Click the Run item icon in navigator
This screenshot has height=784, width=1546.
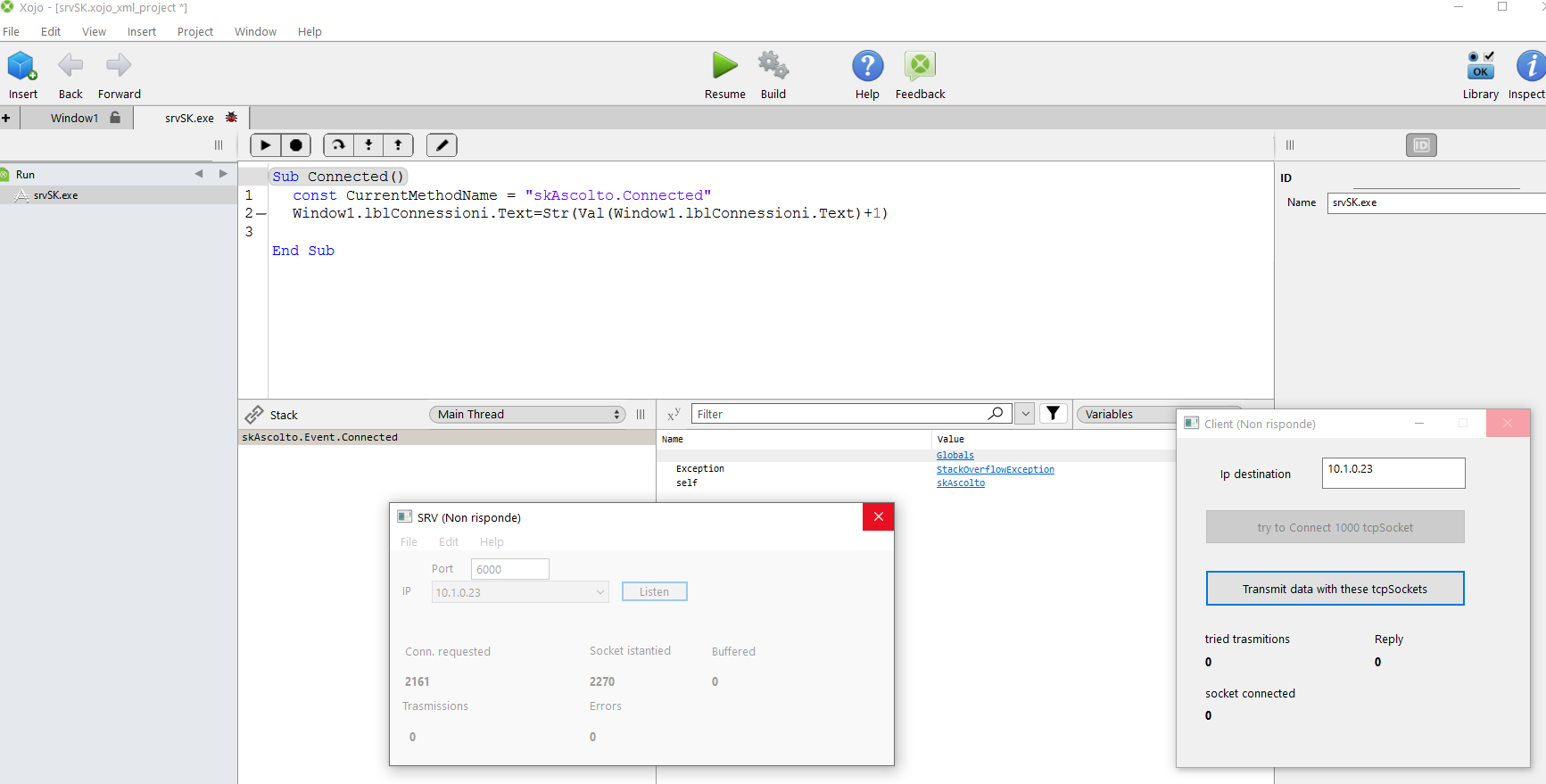[5, 175]
